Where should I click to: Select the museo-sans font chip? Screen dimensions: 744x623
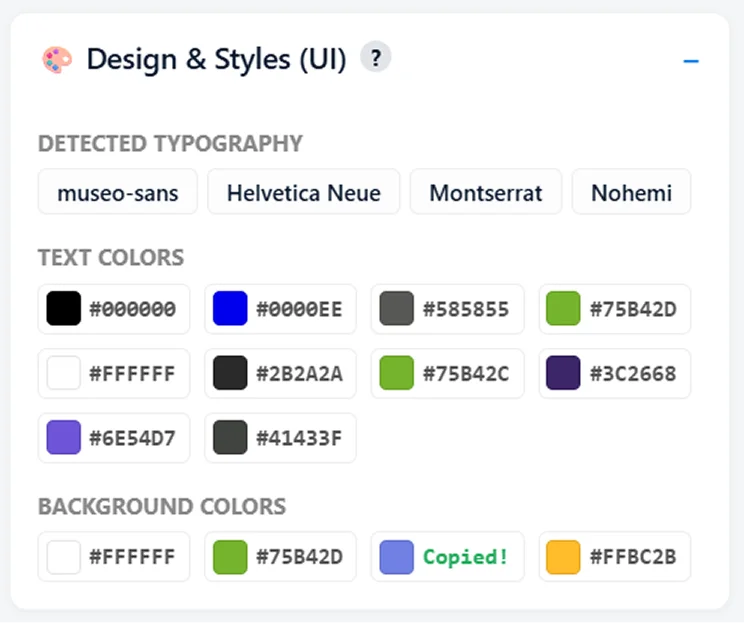[x=118, y=193]
